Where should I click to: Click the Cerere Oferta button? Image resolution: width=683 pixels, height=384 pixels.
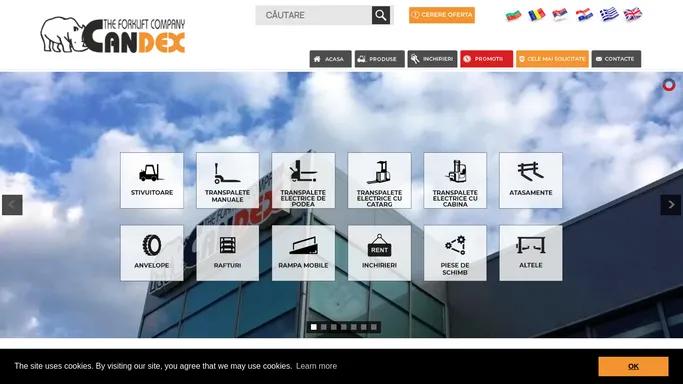[x=442, y=15]
